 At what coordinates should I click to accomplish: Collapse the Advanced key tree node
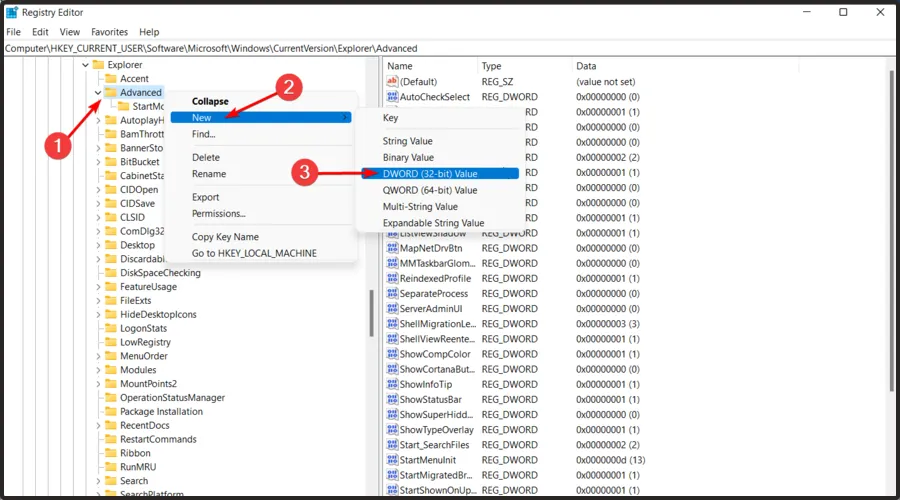tap(97, 93)
